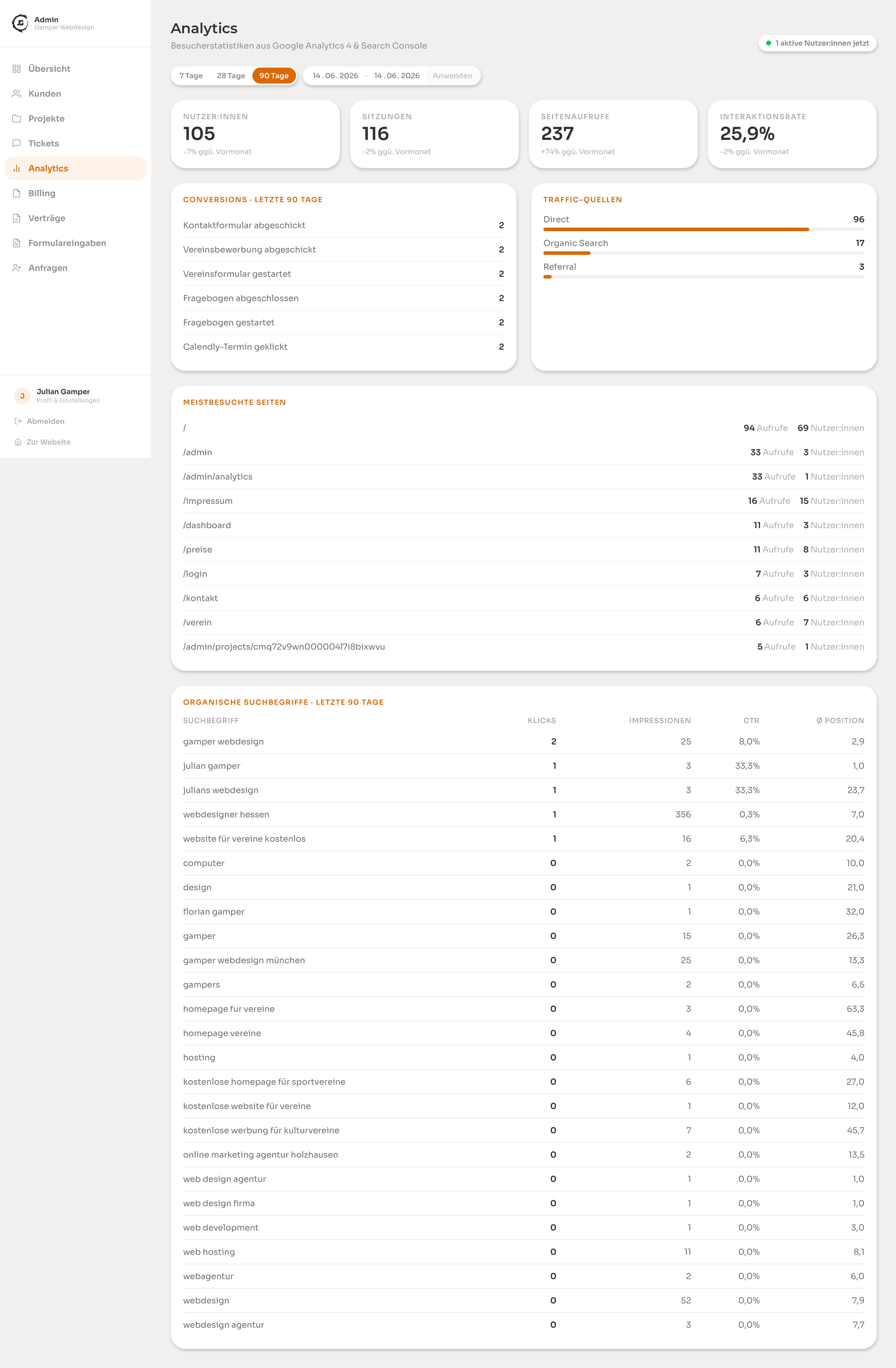Screen dimensions: 896x1368
Task: Click the /admin/analytics page row
Action: (x=524, y=477)
